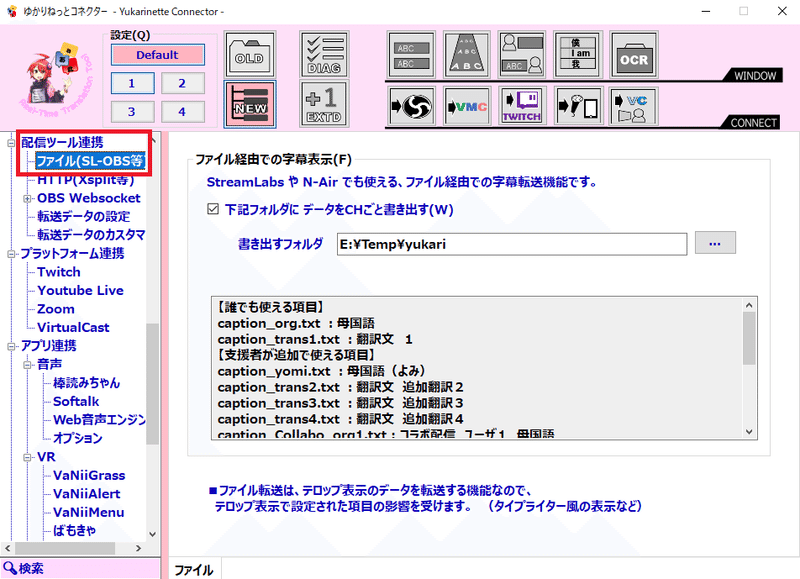This screenshot has height=579, width=800.
Task: Connect to OBS with the OBS icon
Action: pos(411,106)
